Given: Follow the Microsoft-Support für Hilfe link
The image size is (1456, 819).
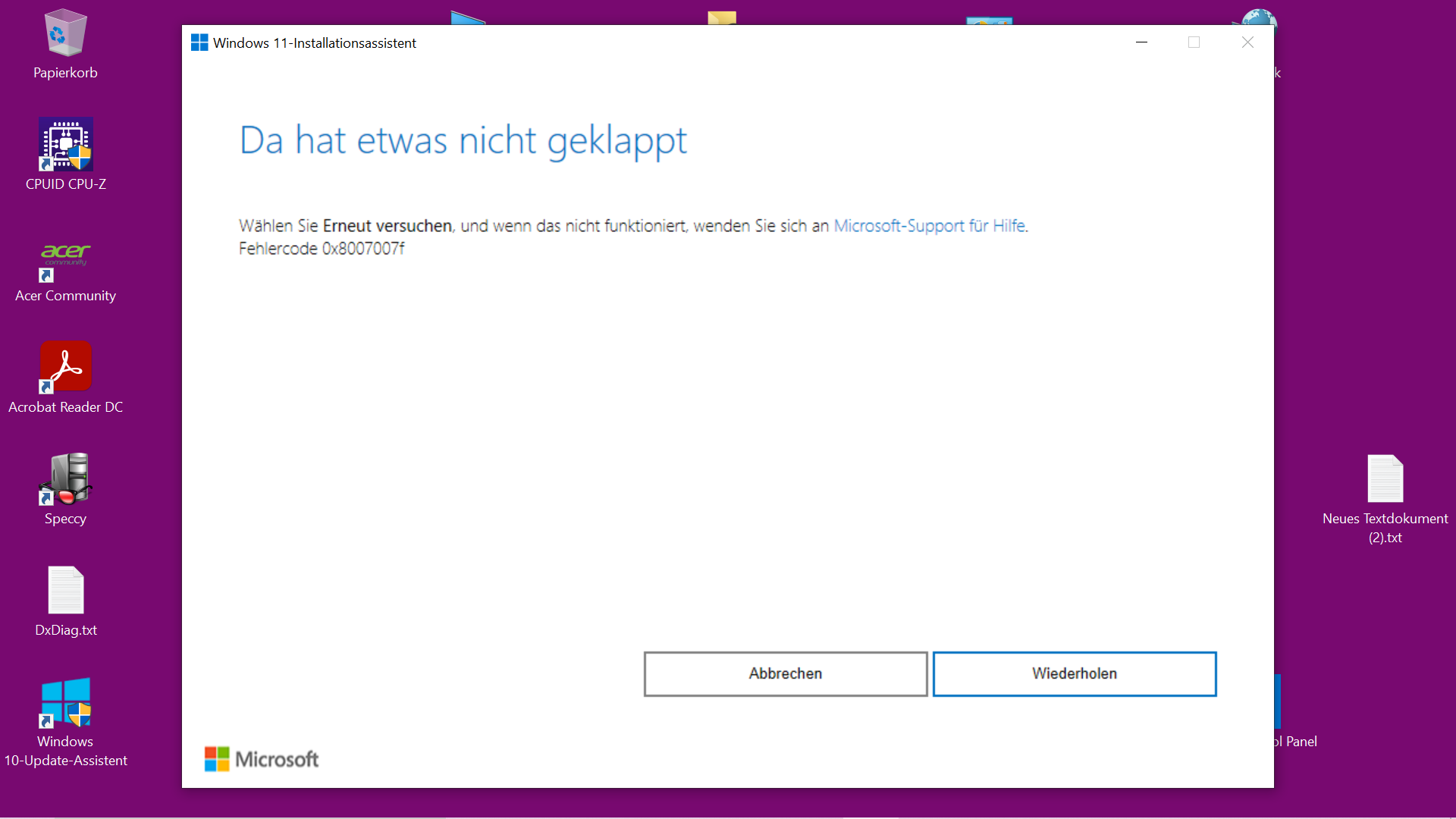Looking at the screenshot, I should 930,225.
